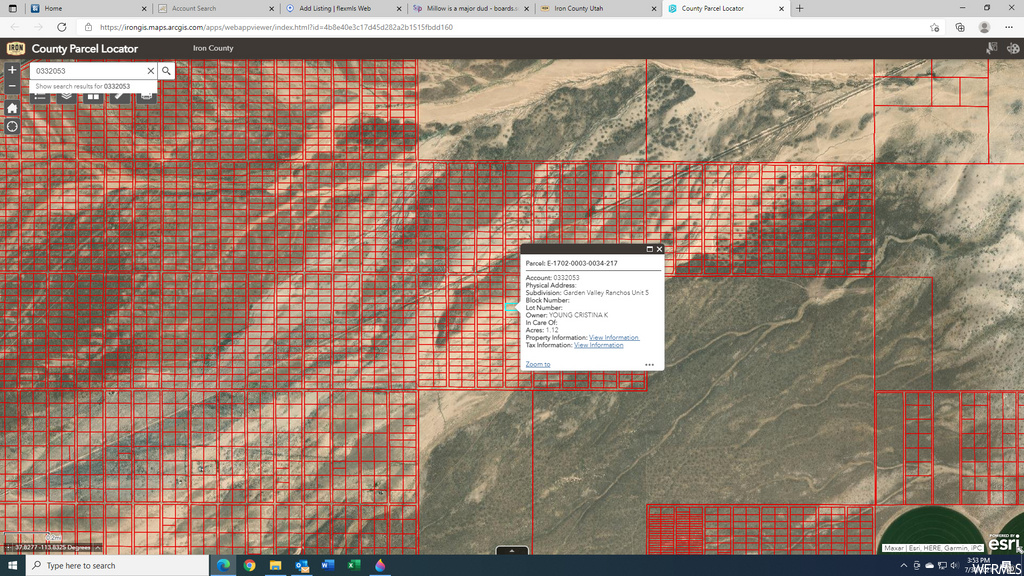Select 'Show search results for 0332053' suggestion
The width and height of the screenshot is (1024, 576).
tap(82, 87)
